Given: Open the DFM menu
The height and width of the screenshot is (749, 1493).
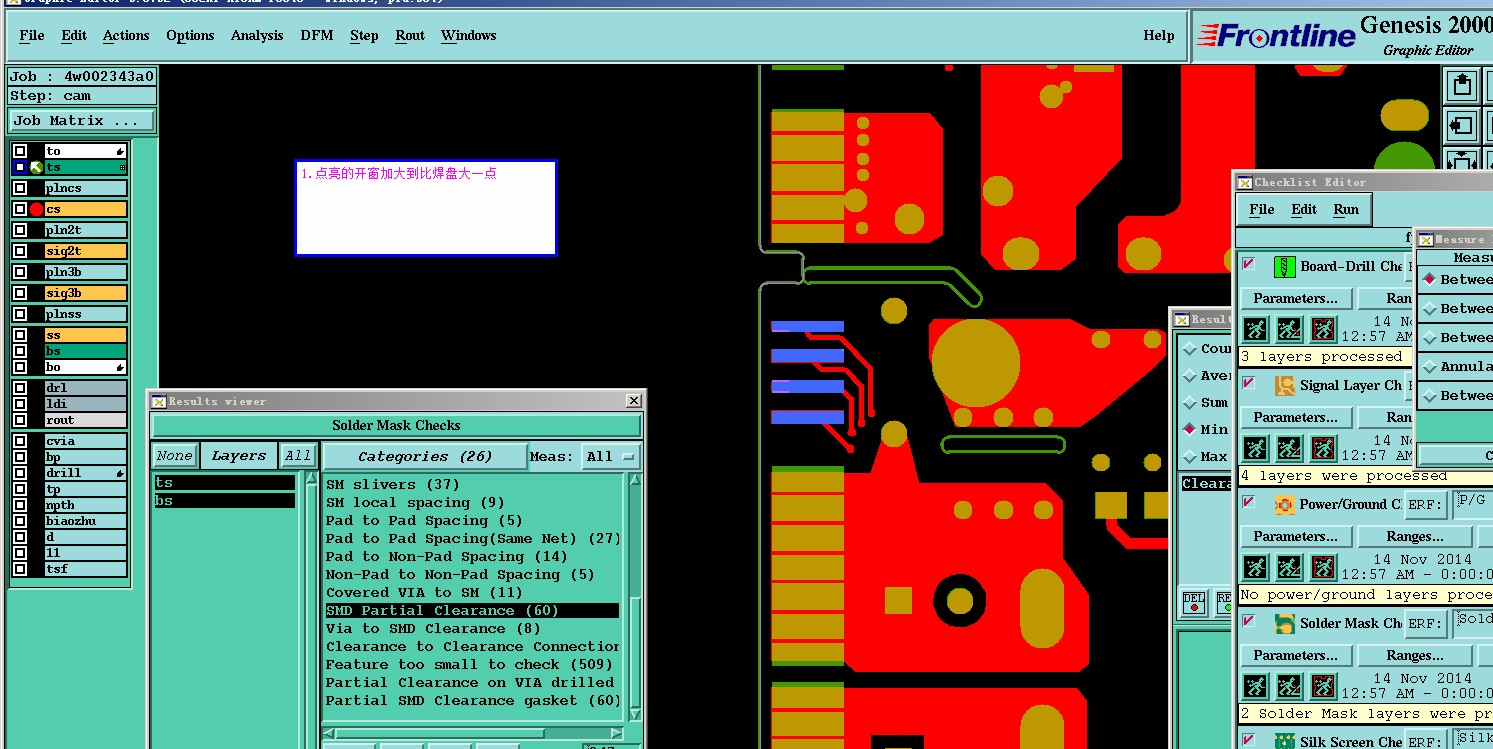Looking at the screenshot, I should 317,36.
